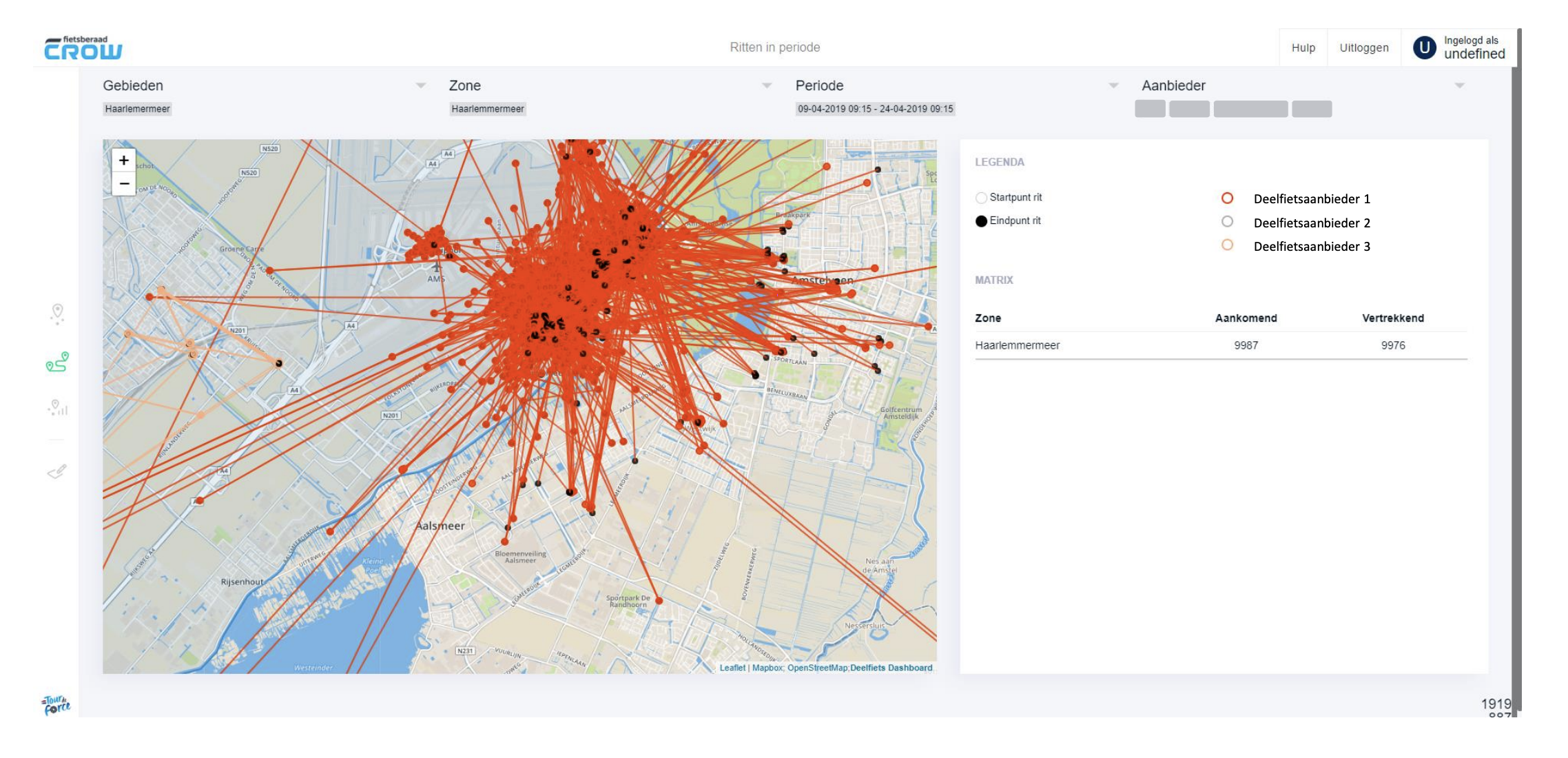The height and width of the screenshot is (758, 1568).
Task: Open the pin with bar chart view
Action: (58, 408)
